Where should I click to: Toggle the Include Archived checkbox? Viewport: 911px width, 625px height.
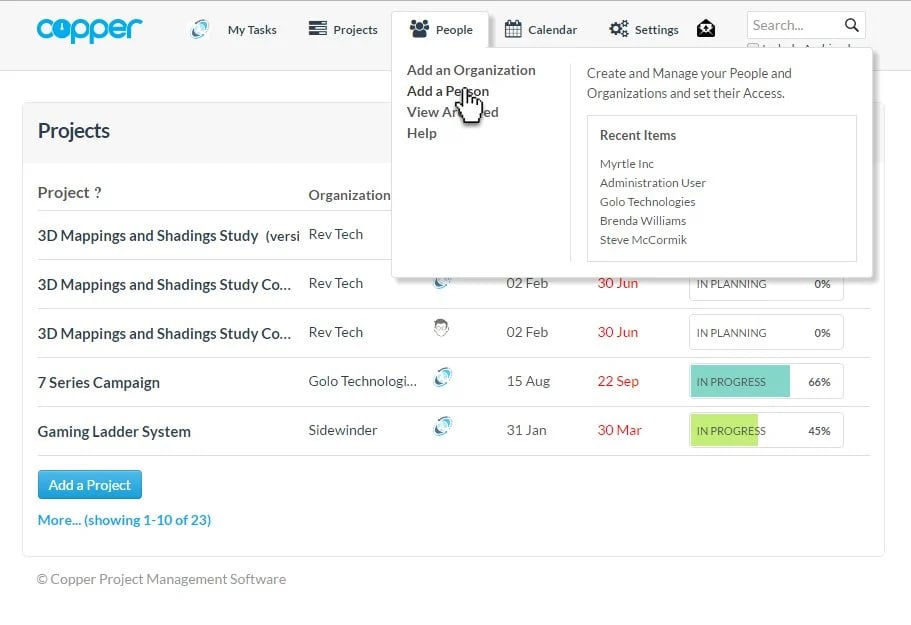(x=753, y=47)
